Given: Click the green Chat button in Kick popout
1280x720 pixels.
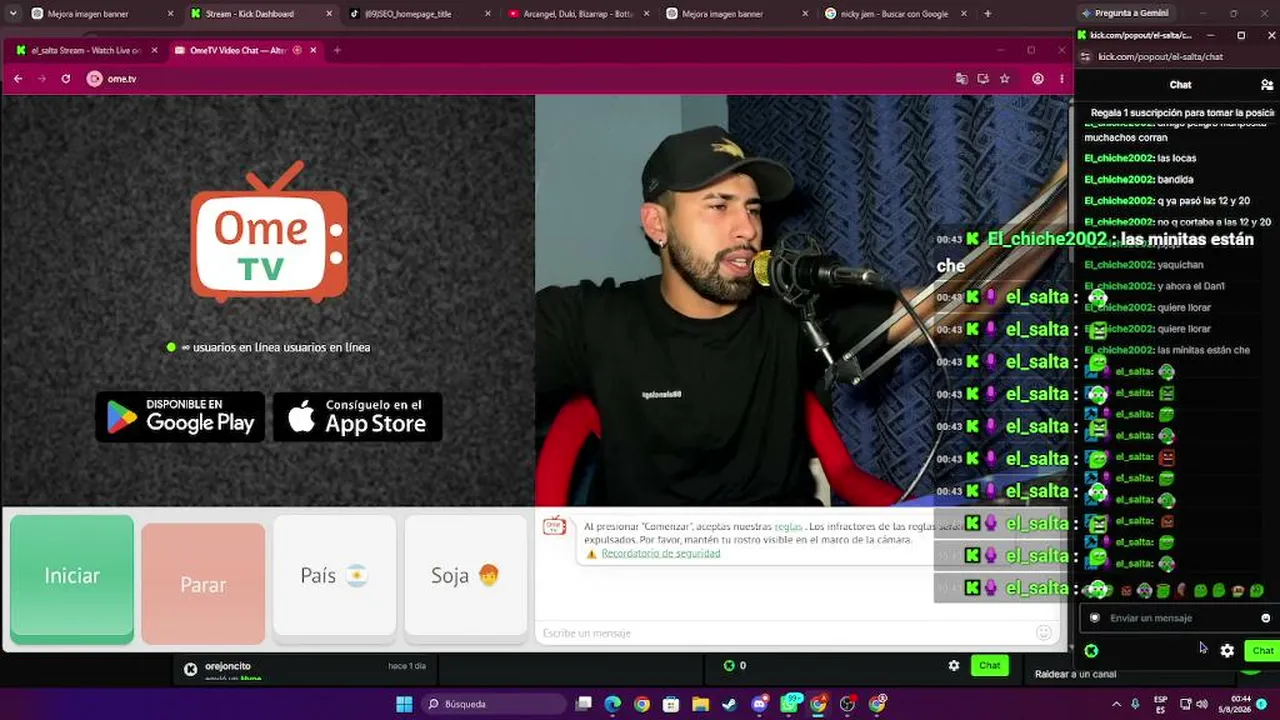Looking at the screenshot, I should tap(1263, 651).
